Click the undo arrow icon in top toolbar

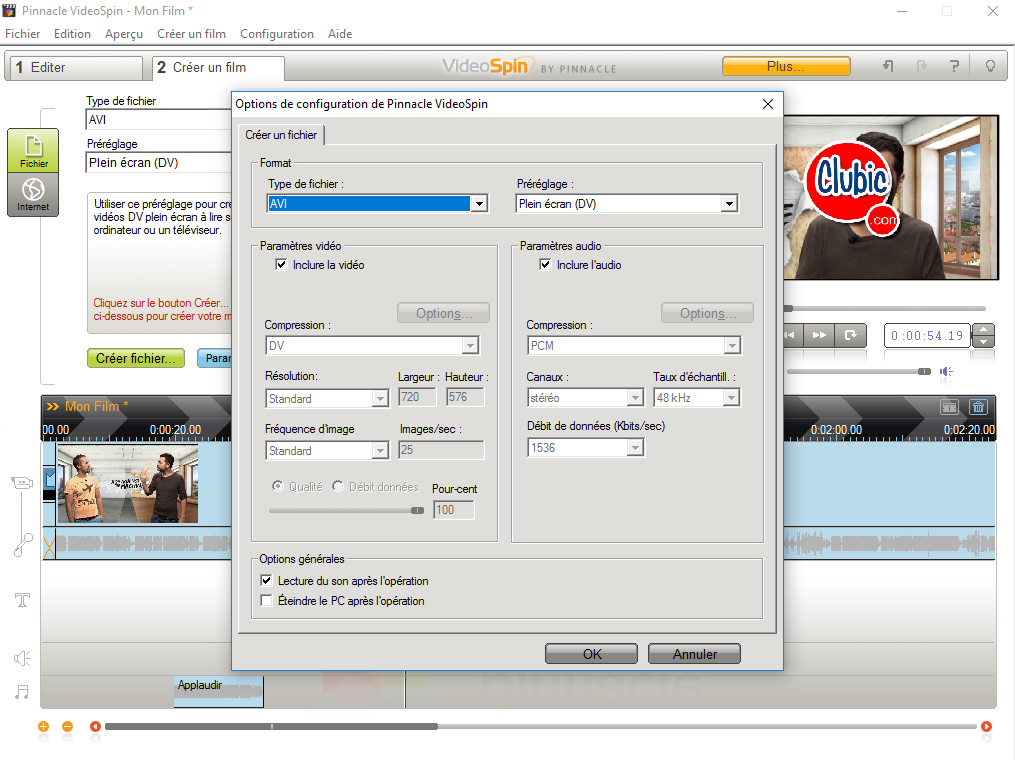888,66
